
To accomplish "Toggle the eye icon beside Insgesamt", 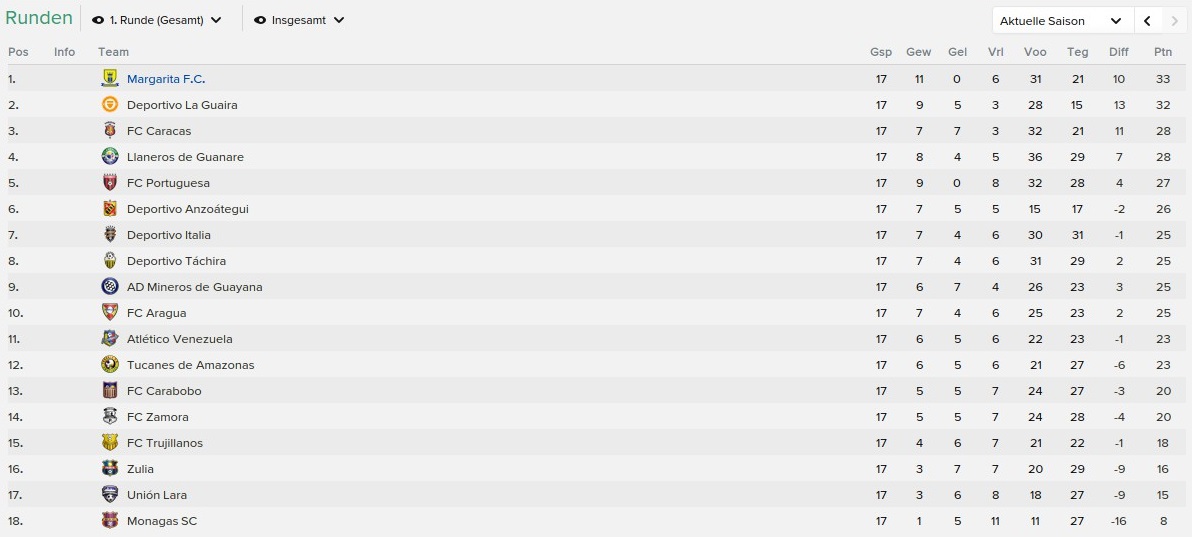I will (260, 21).
